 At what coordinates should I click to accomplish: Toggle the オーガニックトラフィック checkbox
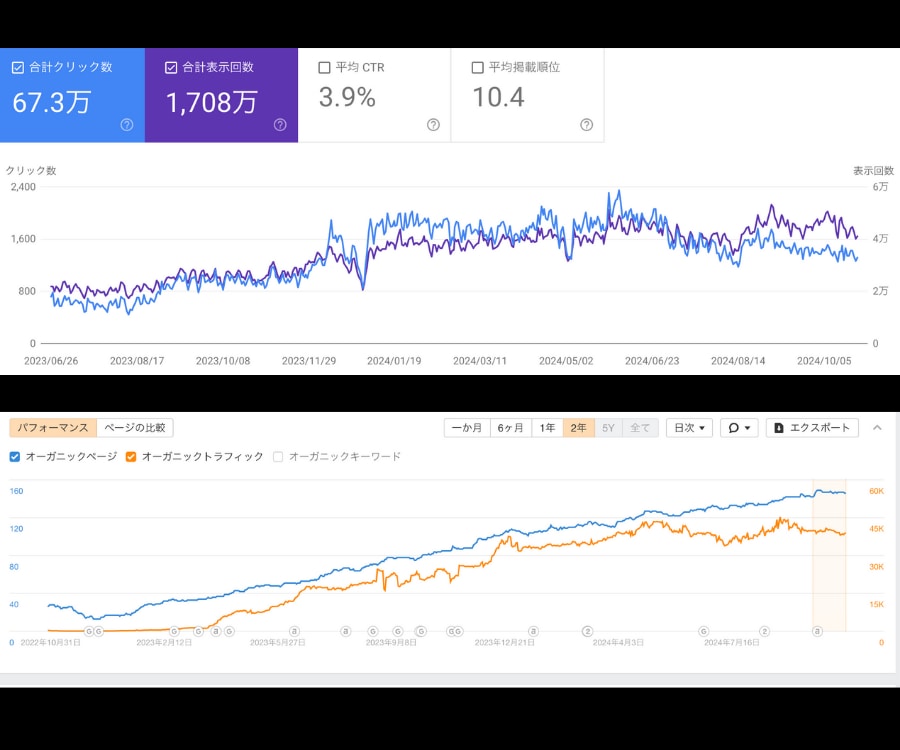pyautogui.click(x=131, y=457)
